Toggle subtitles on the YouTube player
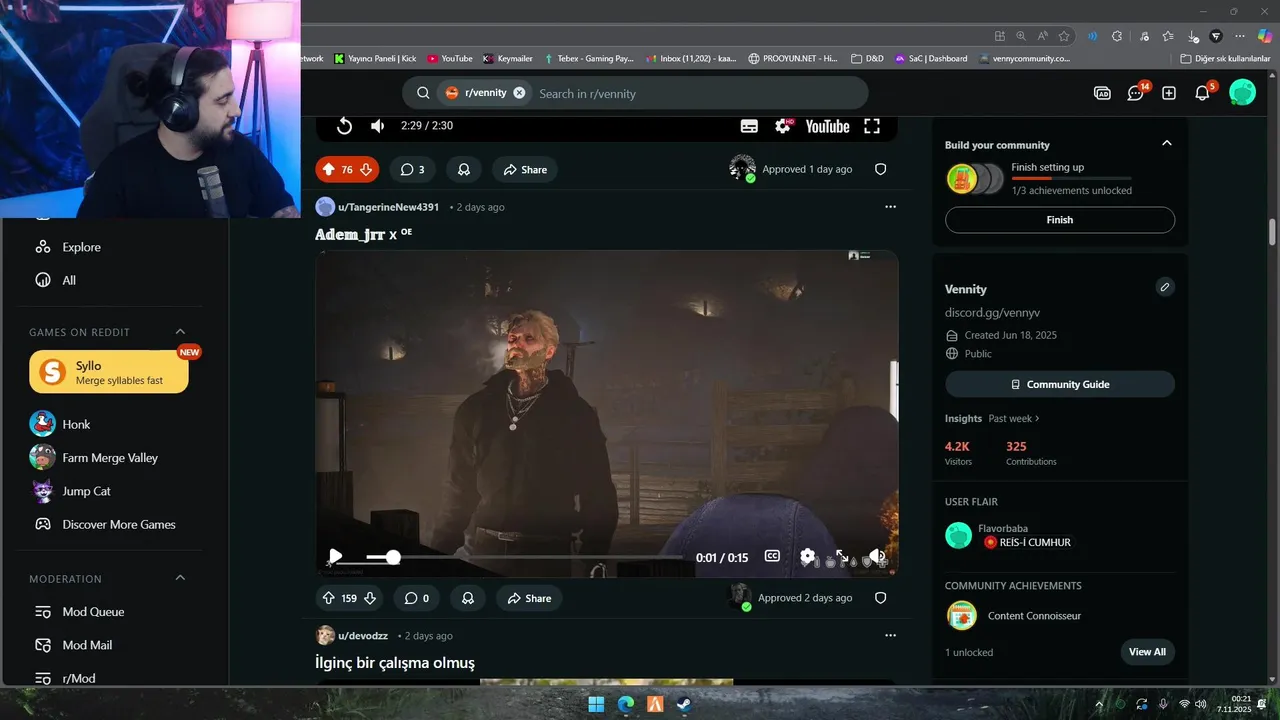The image size is (1280, 720). coord(749,126)
